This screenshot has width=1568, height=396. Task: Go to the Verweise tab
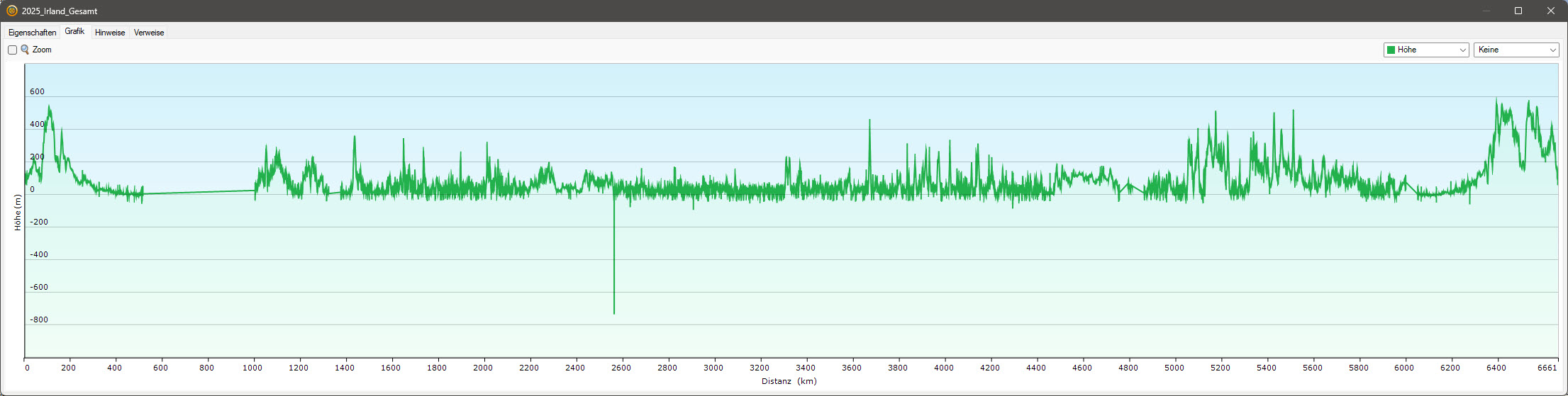pyautogui.click(x=149, y=33)
